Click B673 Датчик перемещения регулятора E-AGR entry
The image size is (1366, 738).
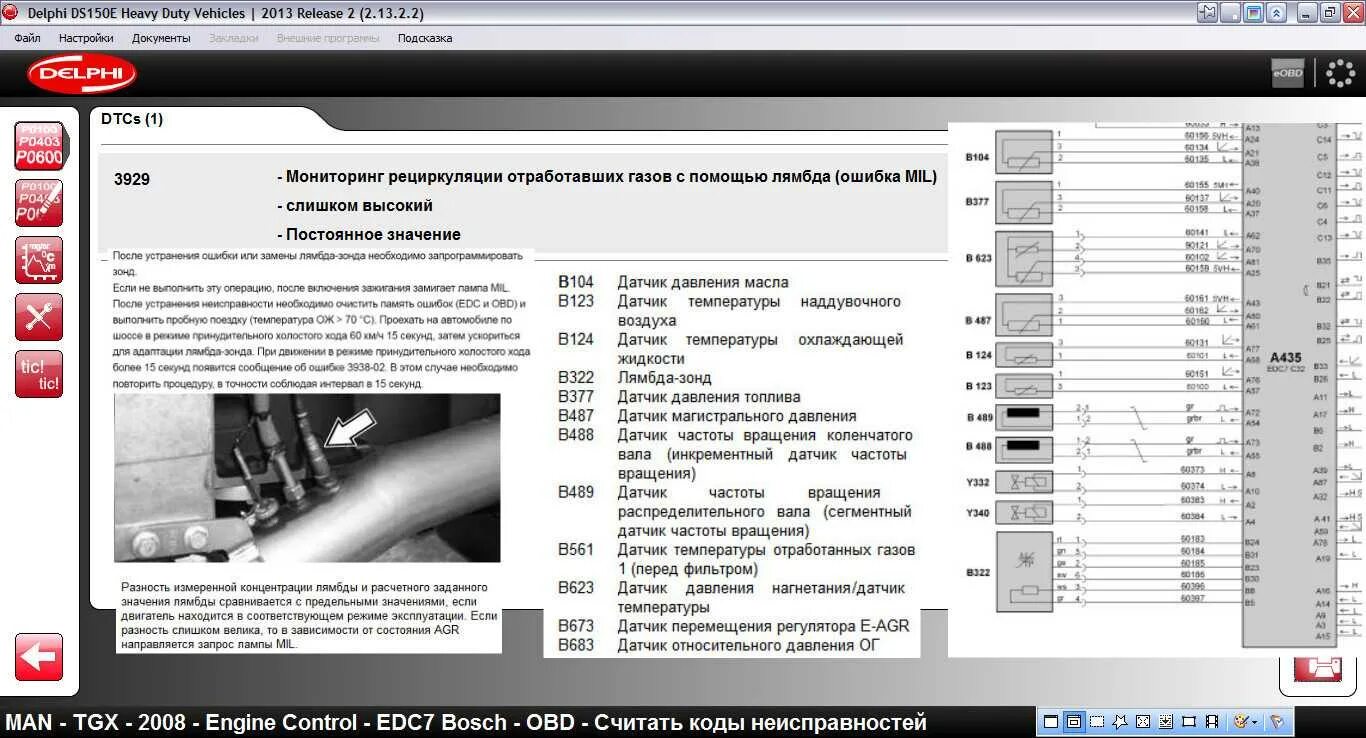pos(734,626)
